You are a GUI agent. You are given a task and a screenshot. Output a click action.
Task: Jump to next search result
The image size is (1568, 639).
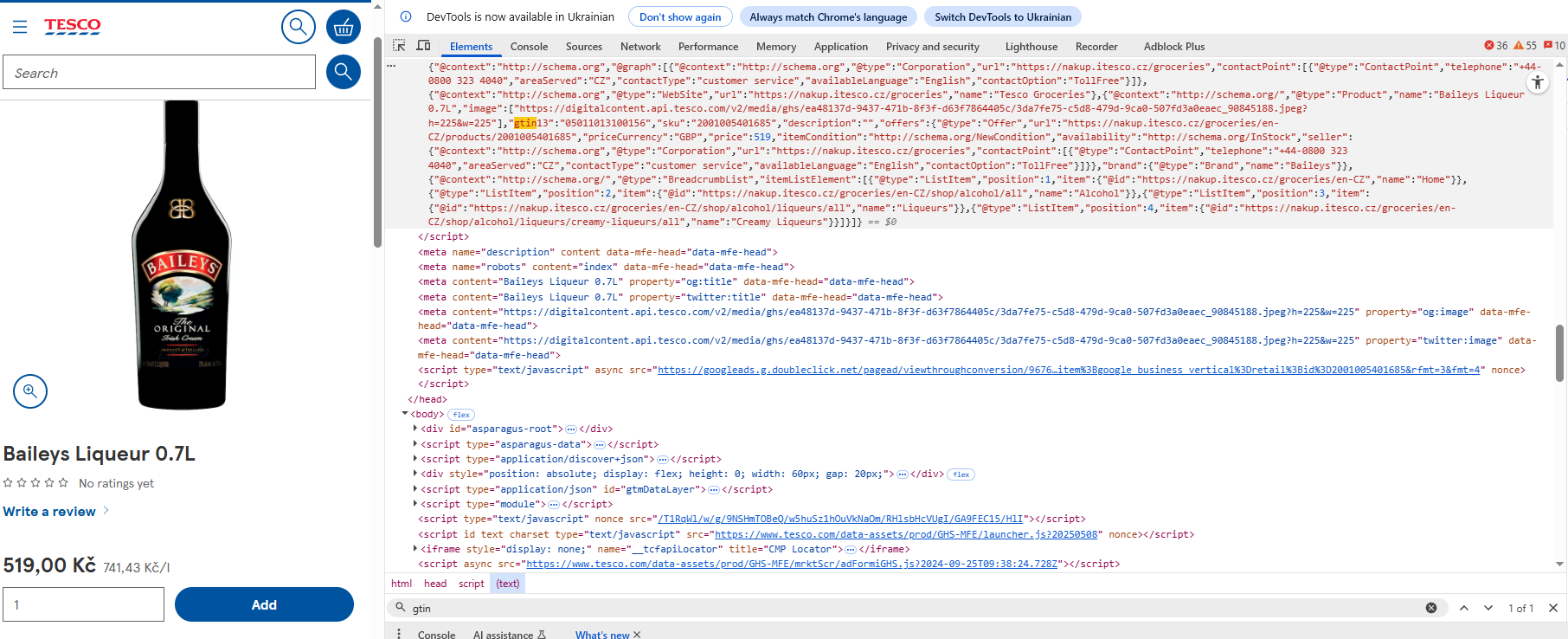[1488, 608]
